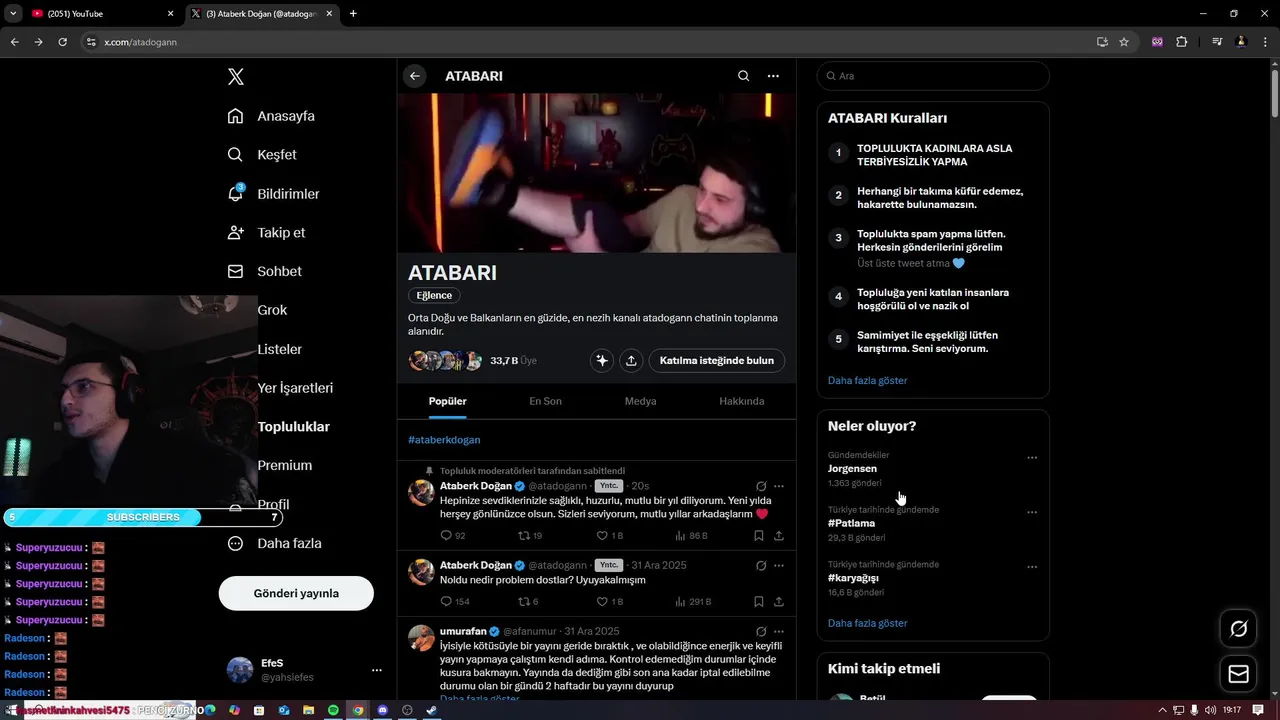
Task: Open Chrome three-dot menu
Action: click(1265, 42)
